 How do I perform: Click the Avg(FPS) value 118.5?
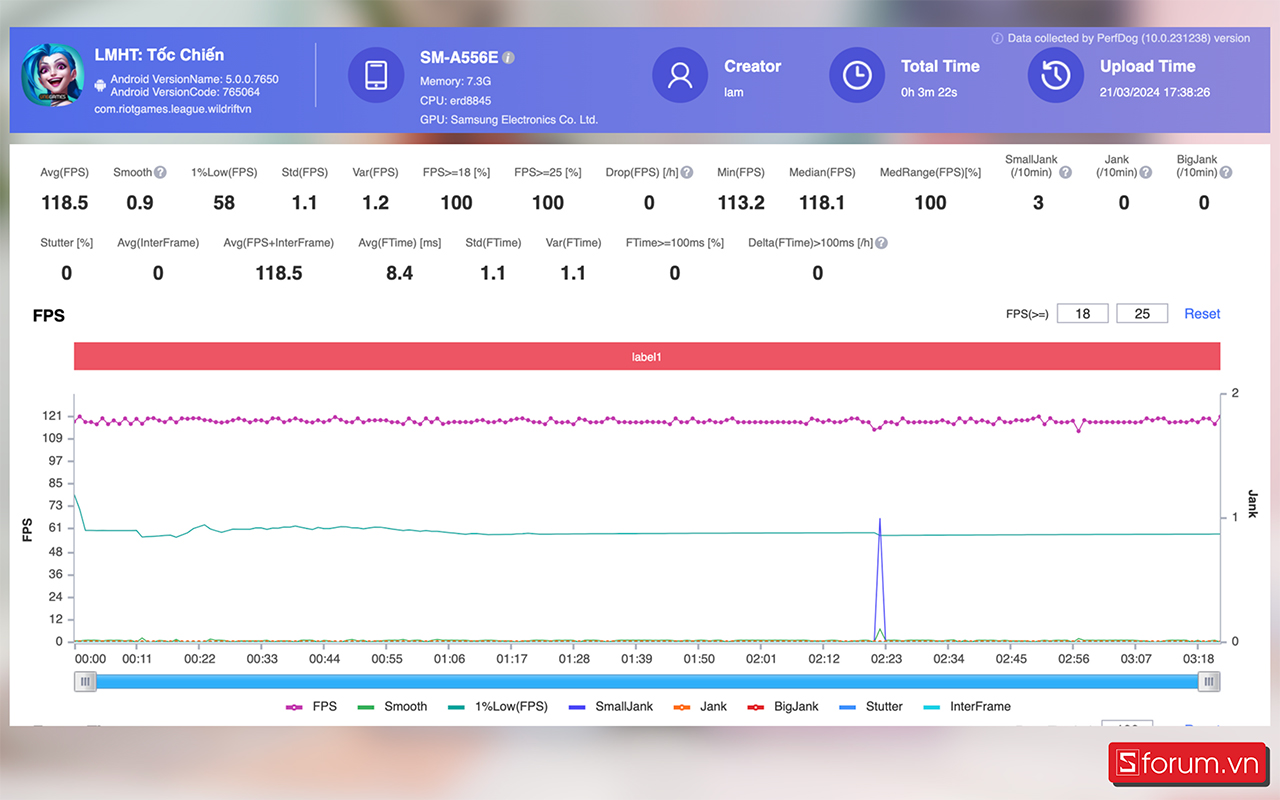pyautogui.click(x=65, y=203)
